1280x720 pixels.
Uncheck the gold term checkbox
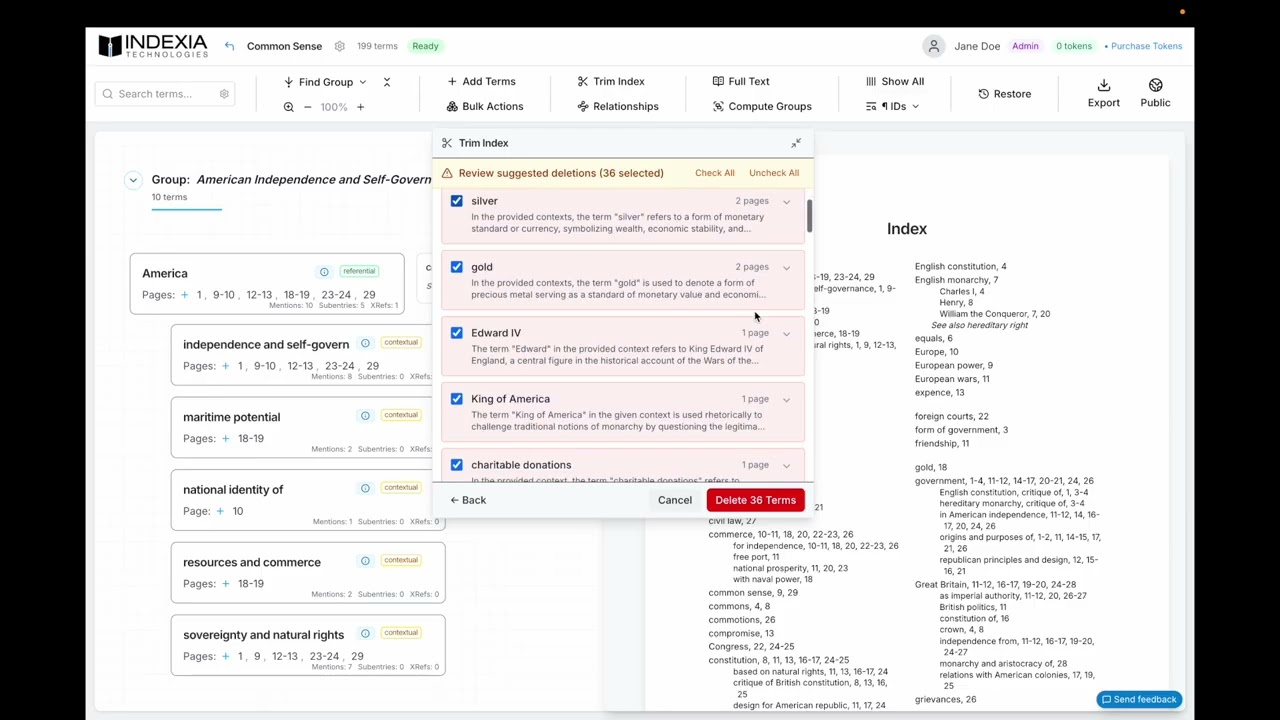(457, 267)
